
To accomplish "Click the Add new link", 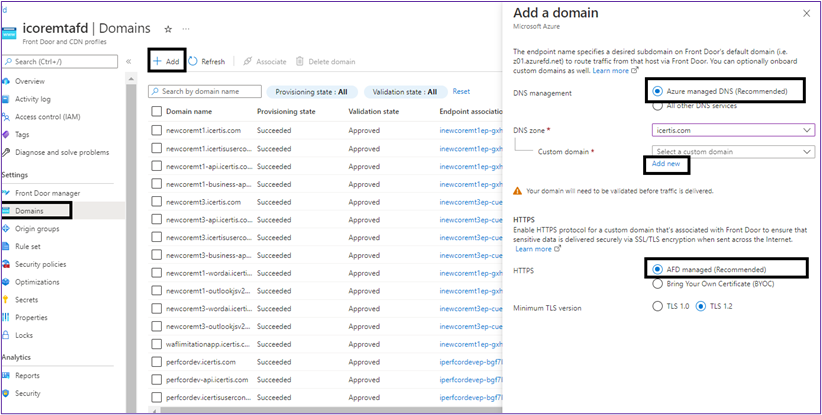I will pyautogui.click(x=665, y=163).
